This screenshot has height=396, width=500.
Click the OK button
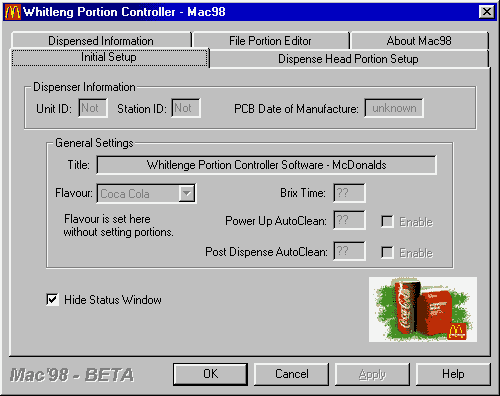click(x=210, y=374)
